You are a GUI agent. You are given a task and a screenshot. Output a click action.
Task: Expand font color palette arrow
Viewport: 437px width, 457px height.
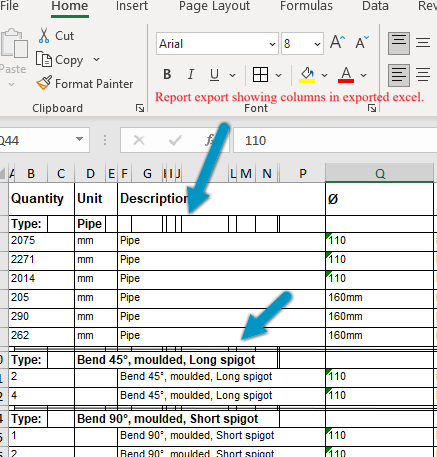363,75
